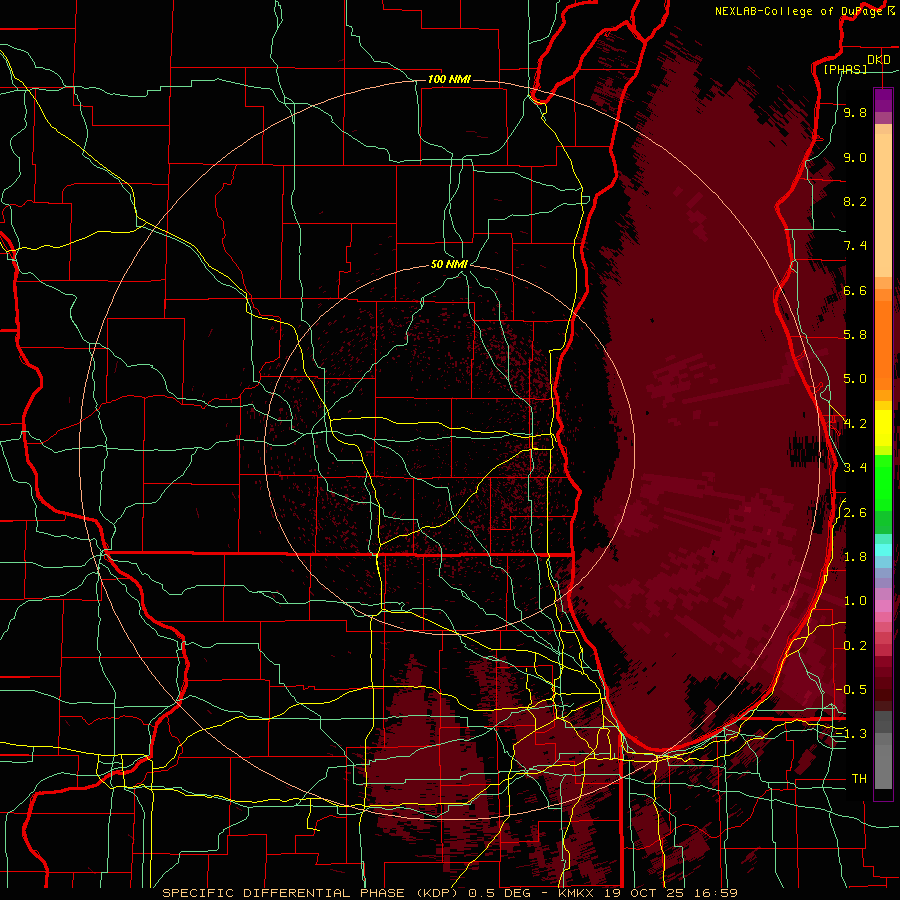
Task: Select the "[PHAS]" legend unit label
Action: click(x=845, y=69)
